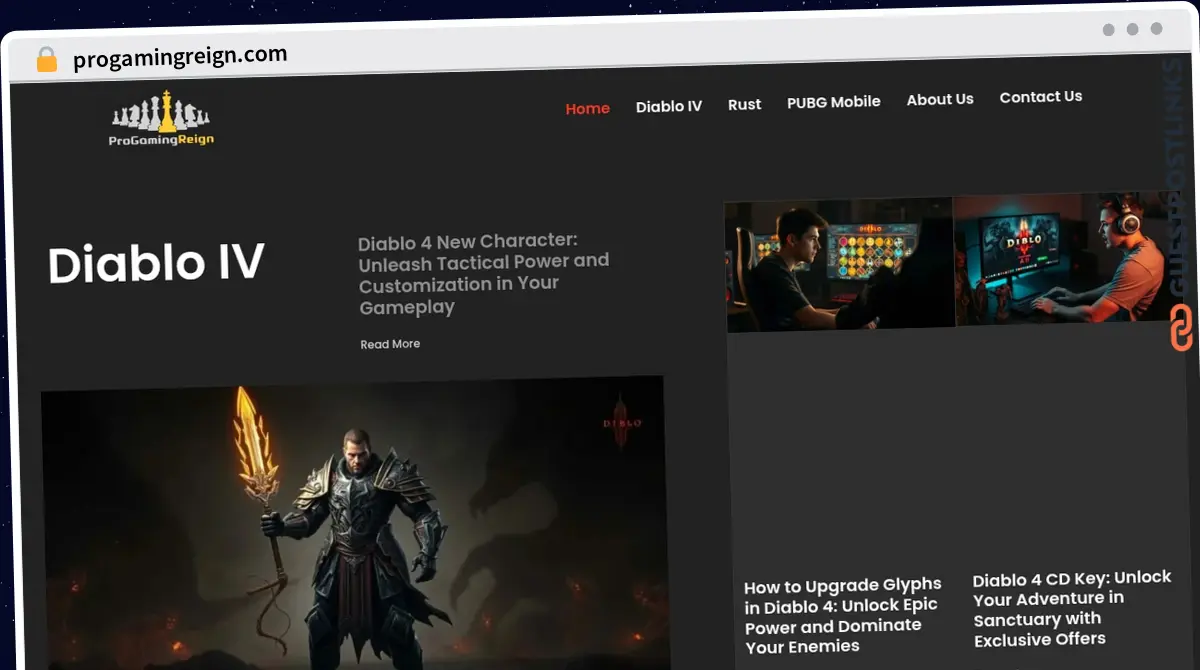Click thumbnail of gamer with gem puzzle
The height and width of the screenshot is (670, 1200).
click(x=838, y=264)
